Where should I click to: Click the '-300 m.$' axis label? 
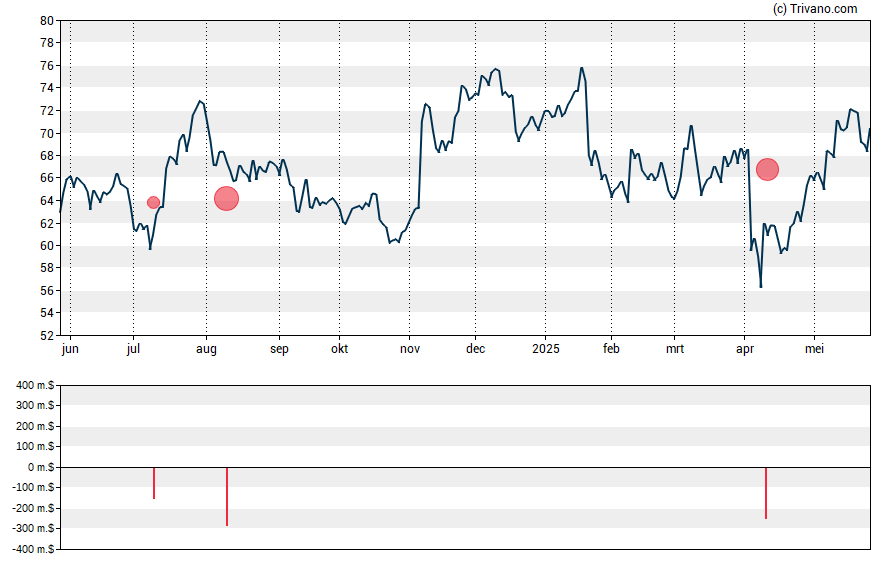(33, 528)
